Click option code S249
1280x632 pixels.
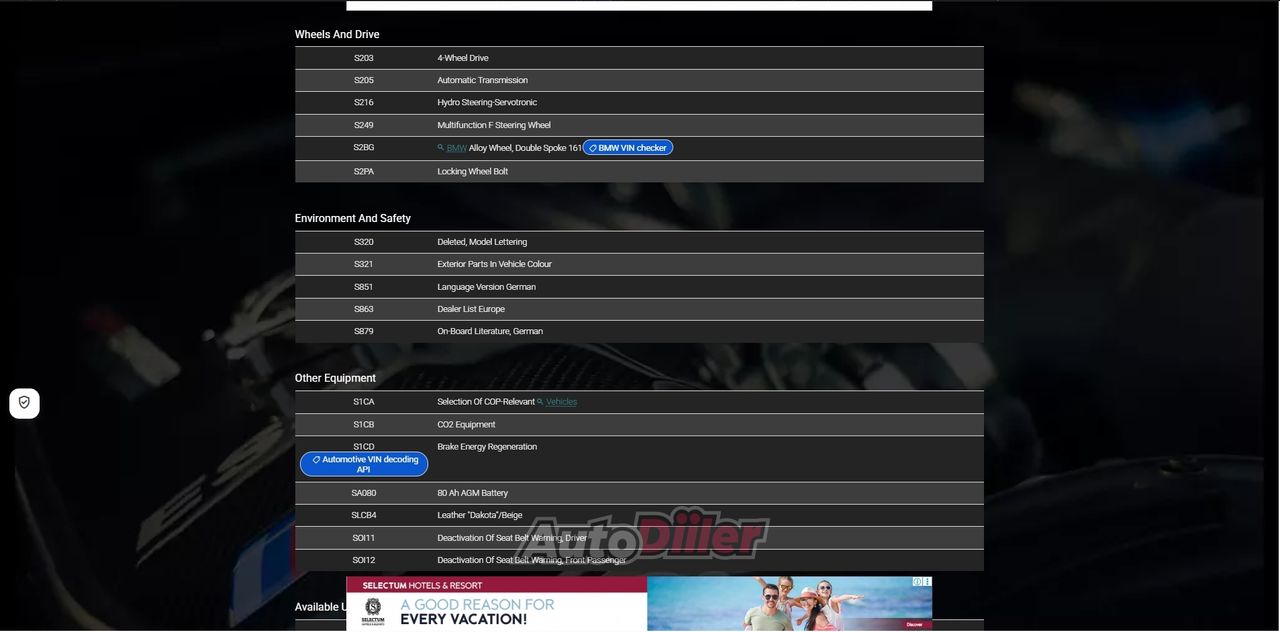coord(364,125)
